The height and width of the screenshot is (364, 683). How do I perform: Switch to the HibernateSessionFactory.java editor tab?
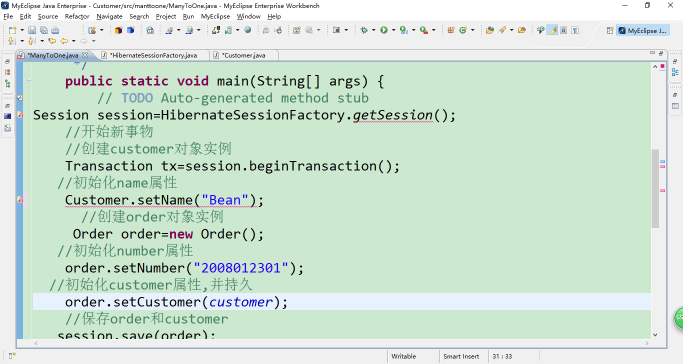point(153,55)
